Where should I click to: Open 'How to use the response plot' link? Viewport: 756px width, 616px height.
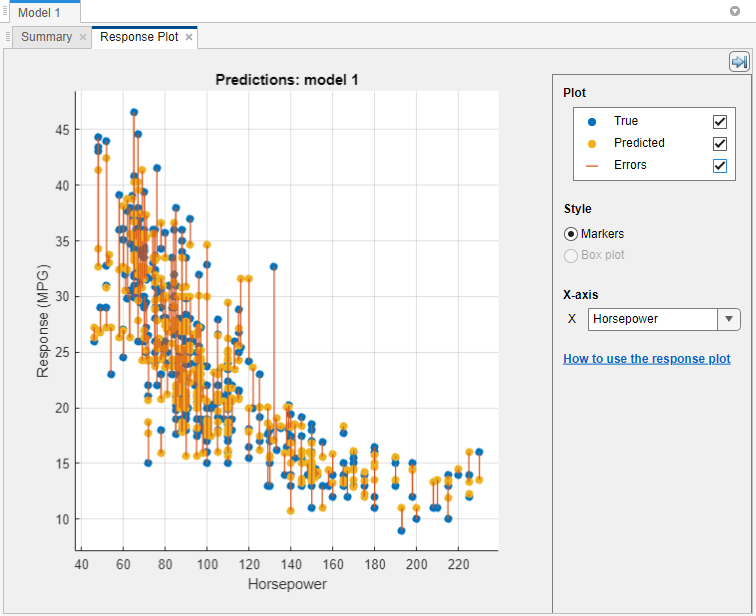tap(646, 359)
